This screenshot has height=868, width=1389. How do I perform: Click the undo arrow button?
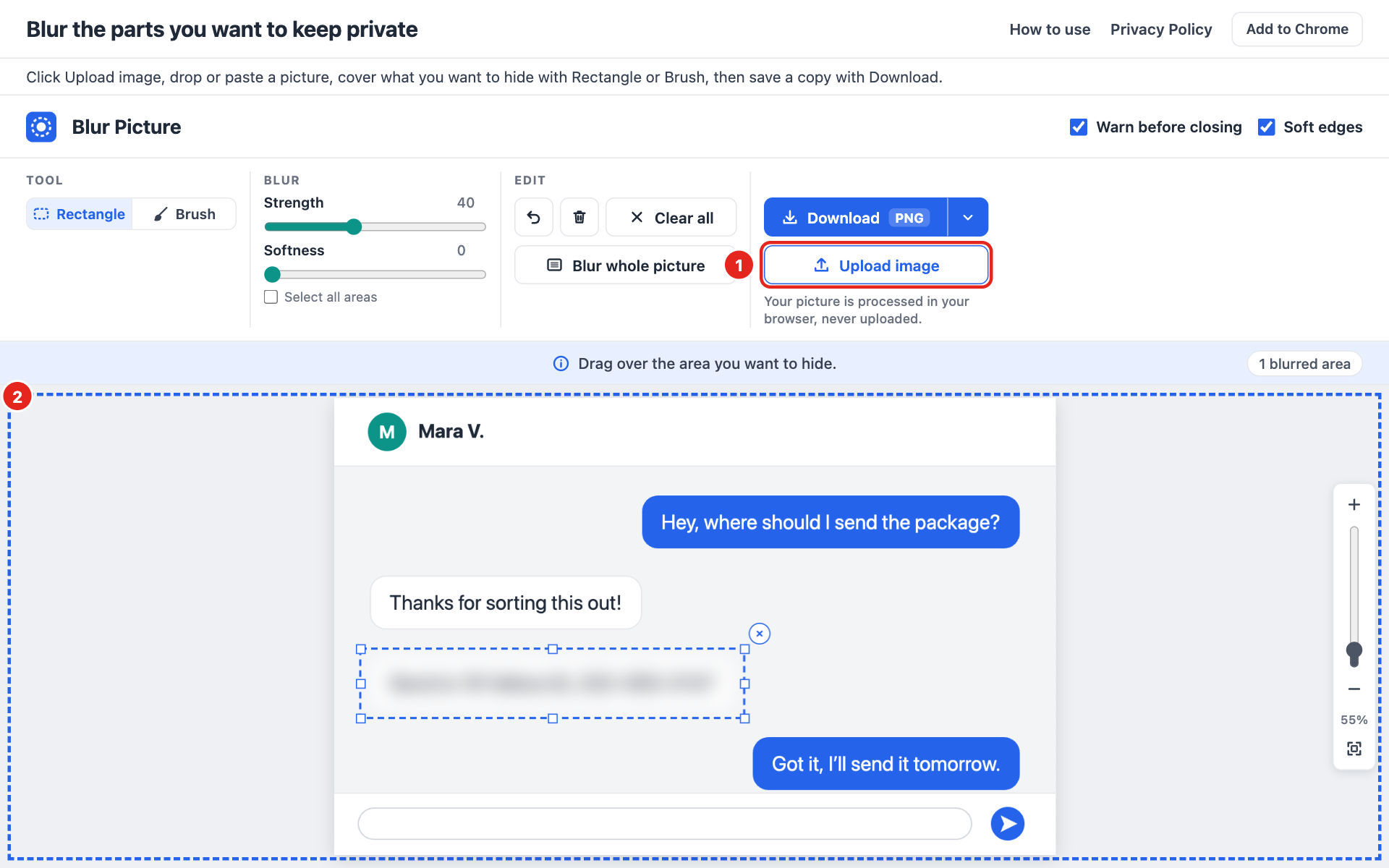[534, 217]
